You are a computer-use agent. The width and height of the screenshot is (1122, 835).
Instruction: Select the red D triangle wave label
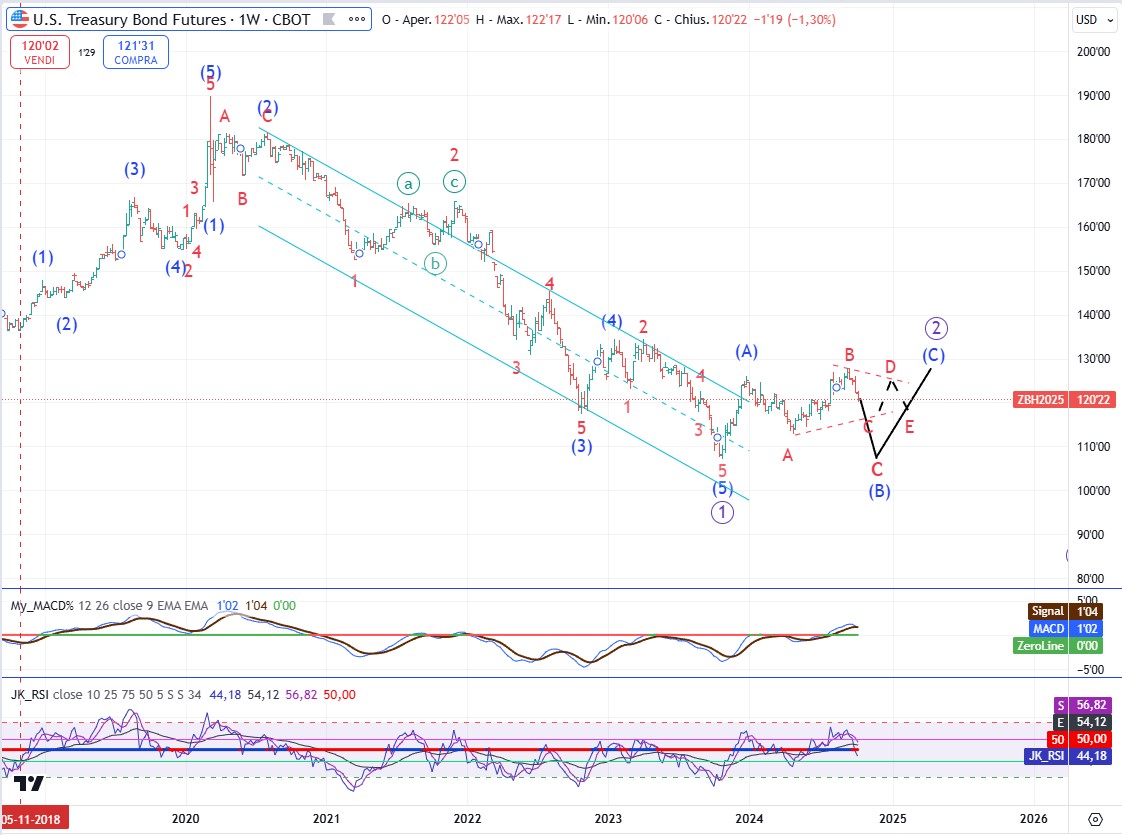click(890, 366)
